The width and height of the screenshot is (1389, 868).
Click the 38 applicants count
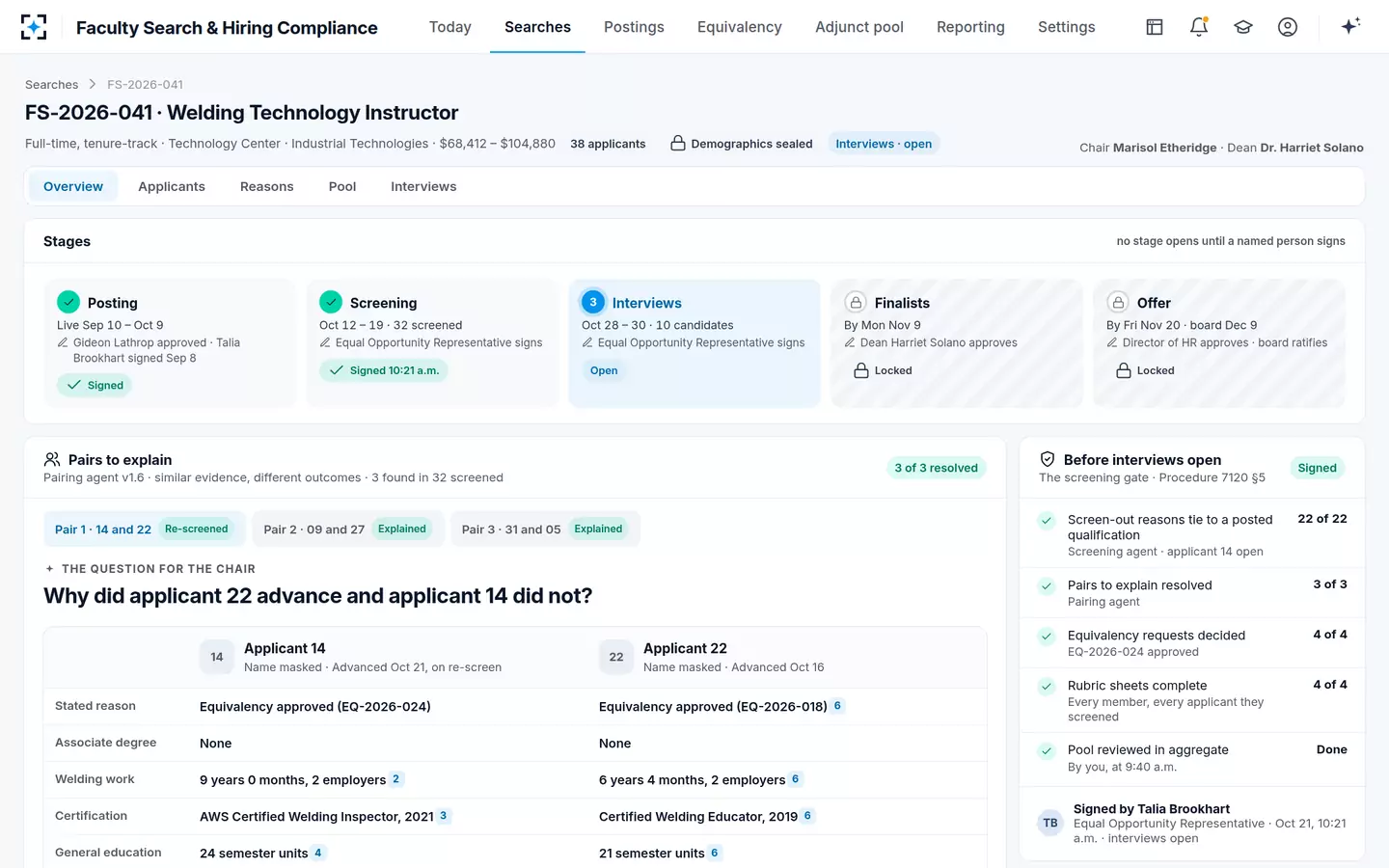pyautogui.click(x=608, y=144)
